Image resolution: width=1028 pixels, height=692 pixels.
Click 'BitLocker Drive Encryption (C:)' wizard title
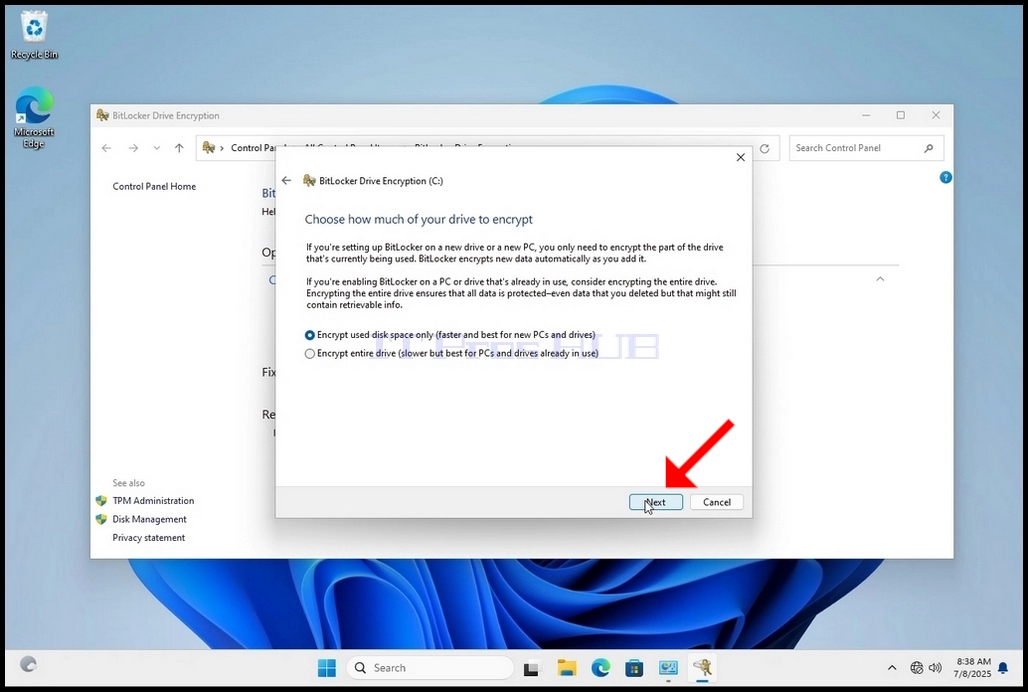pyautogui.click(x=381, y=181)
